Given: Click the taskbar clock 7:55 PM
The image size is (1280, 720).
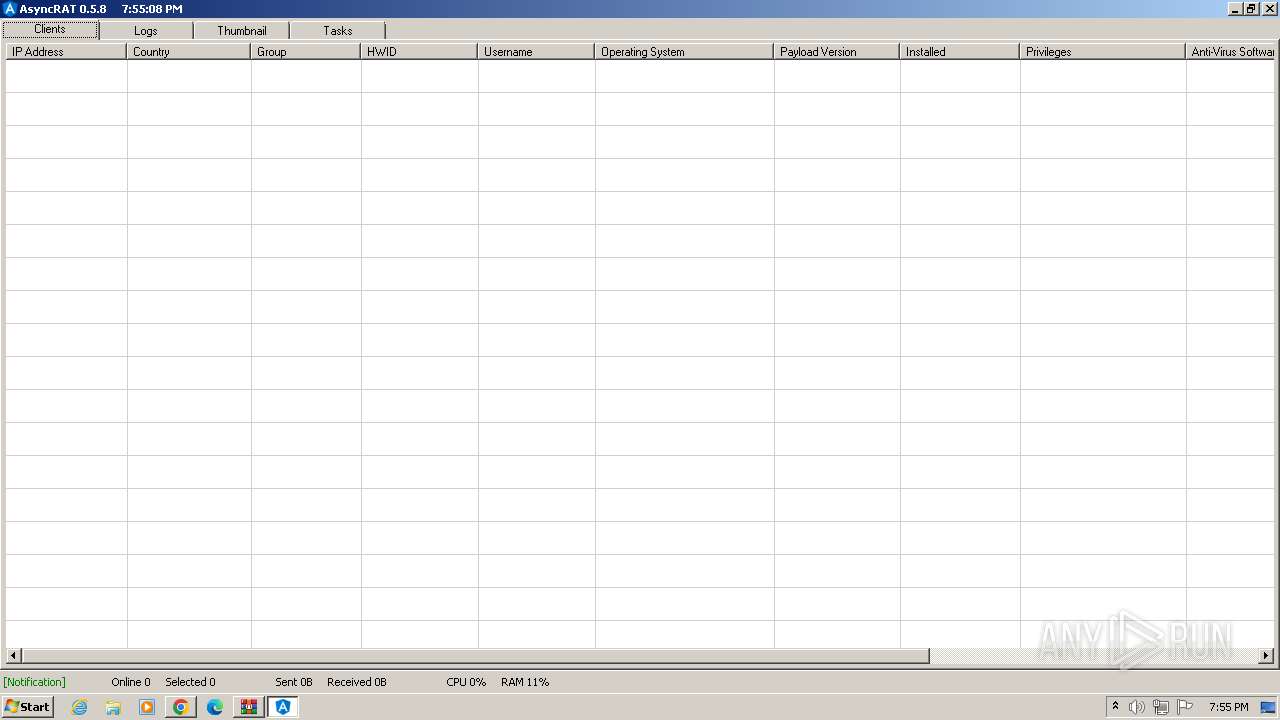Looking at the screenshot, I should click(x=1228, y=707).
